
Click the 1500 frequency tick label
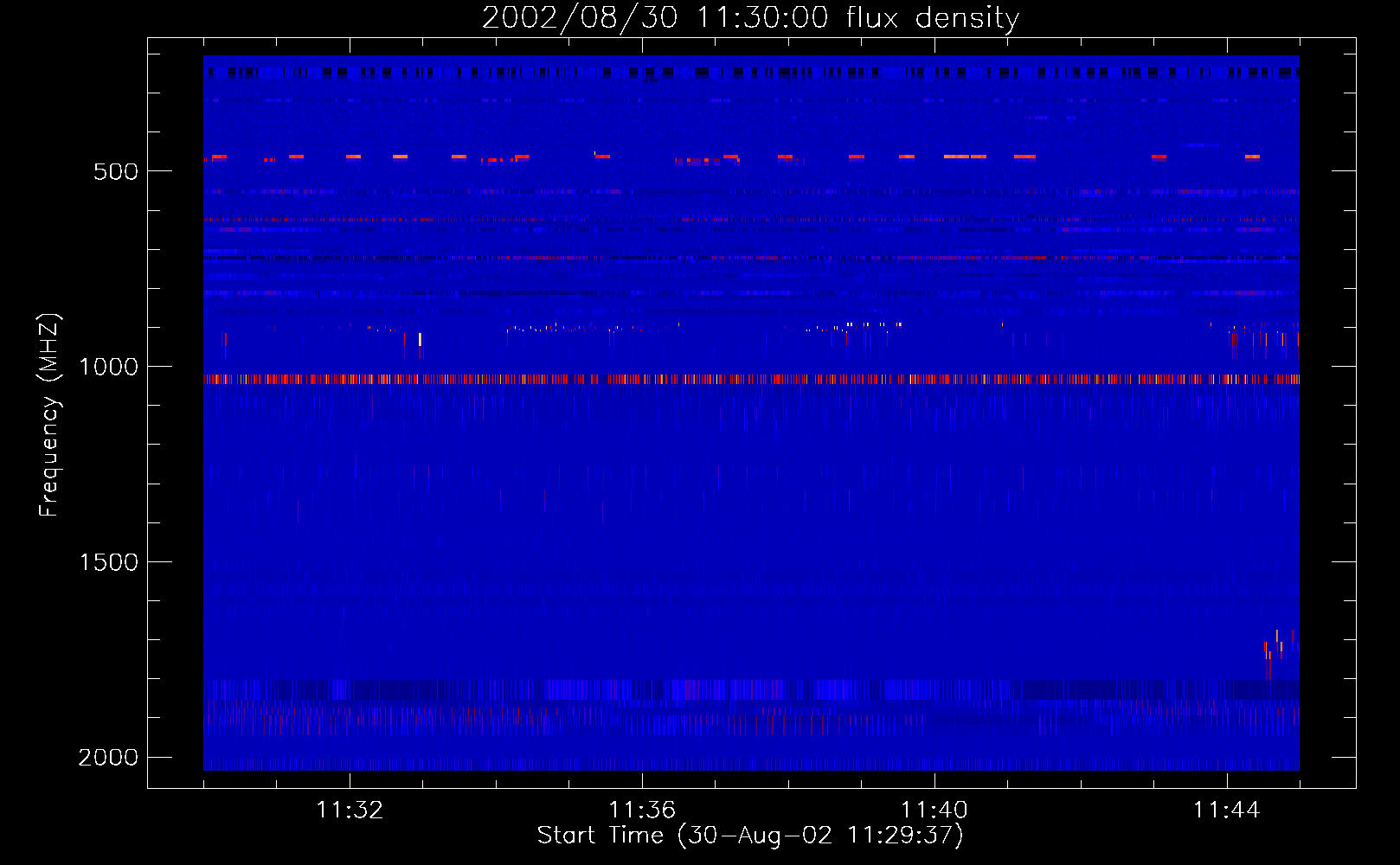click(108, 562)
